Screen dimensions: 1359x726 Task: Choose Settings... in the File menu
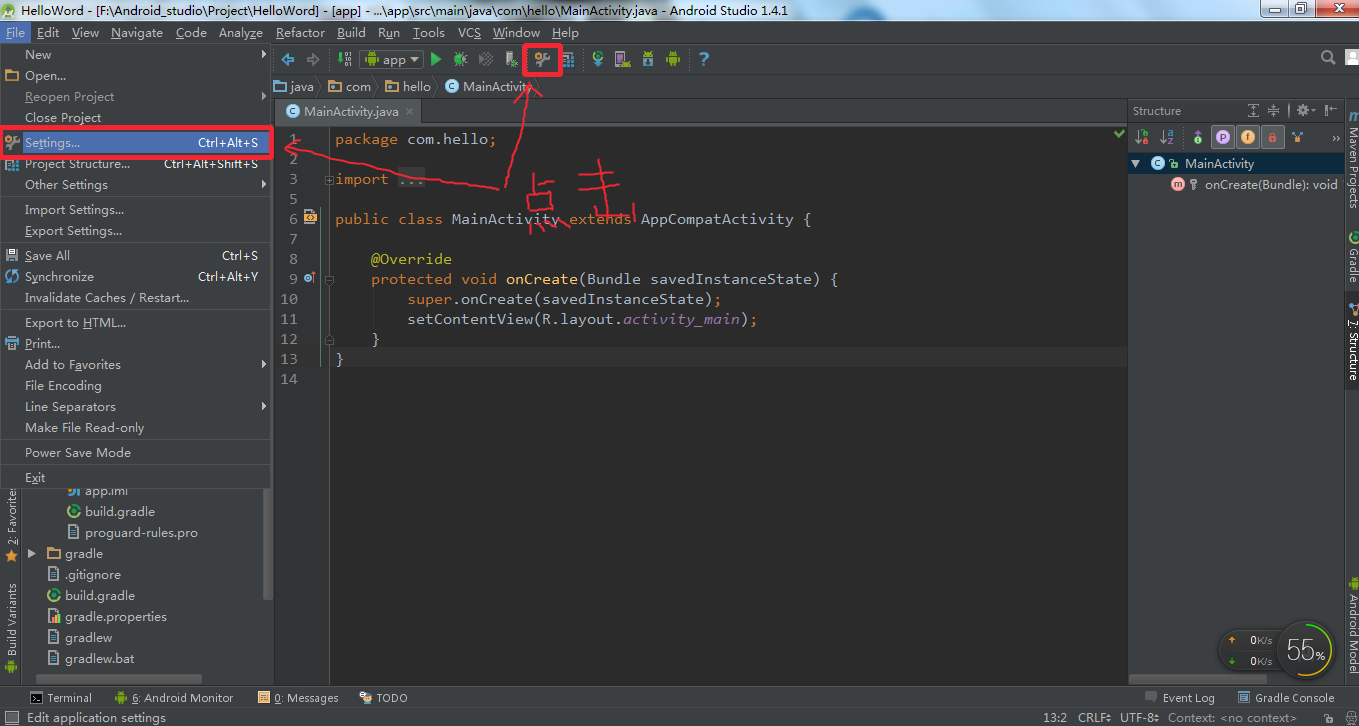tap(136, 143)
